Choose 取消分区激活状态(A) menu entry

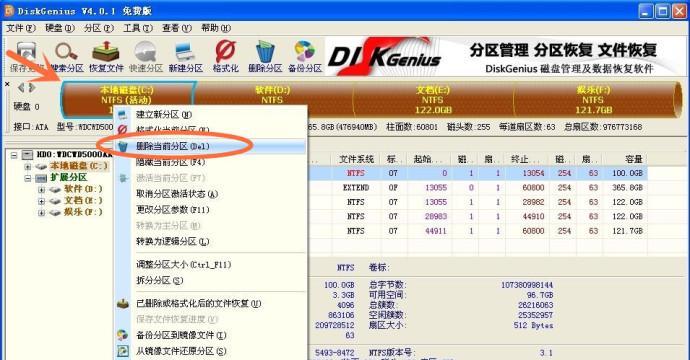210,194
